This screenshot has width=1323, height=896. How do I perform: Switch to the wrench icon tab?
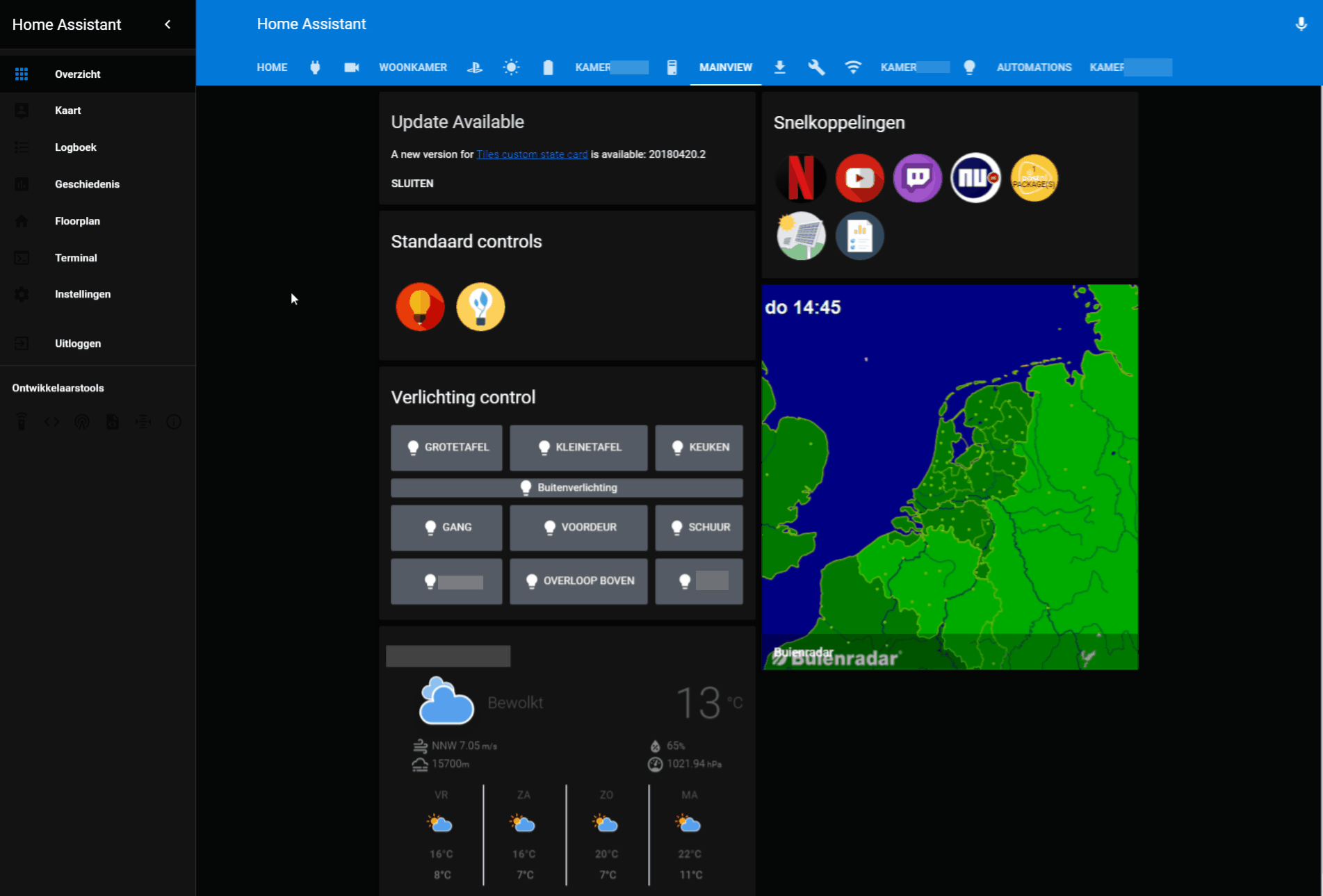tap(816, 67)
